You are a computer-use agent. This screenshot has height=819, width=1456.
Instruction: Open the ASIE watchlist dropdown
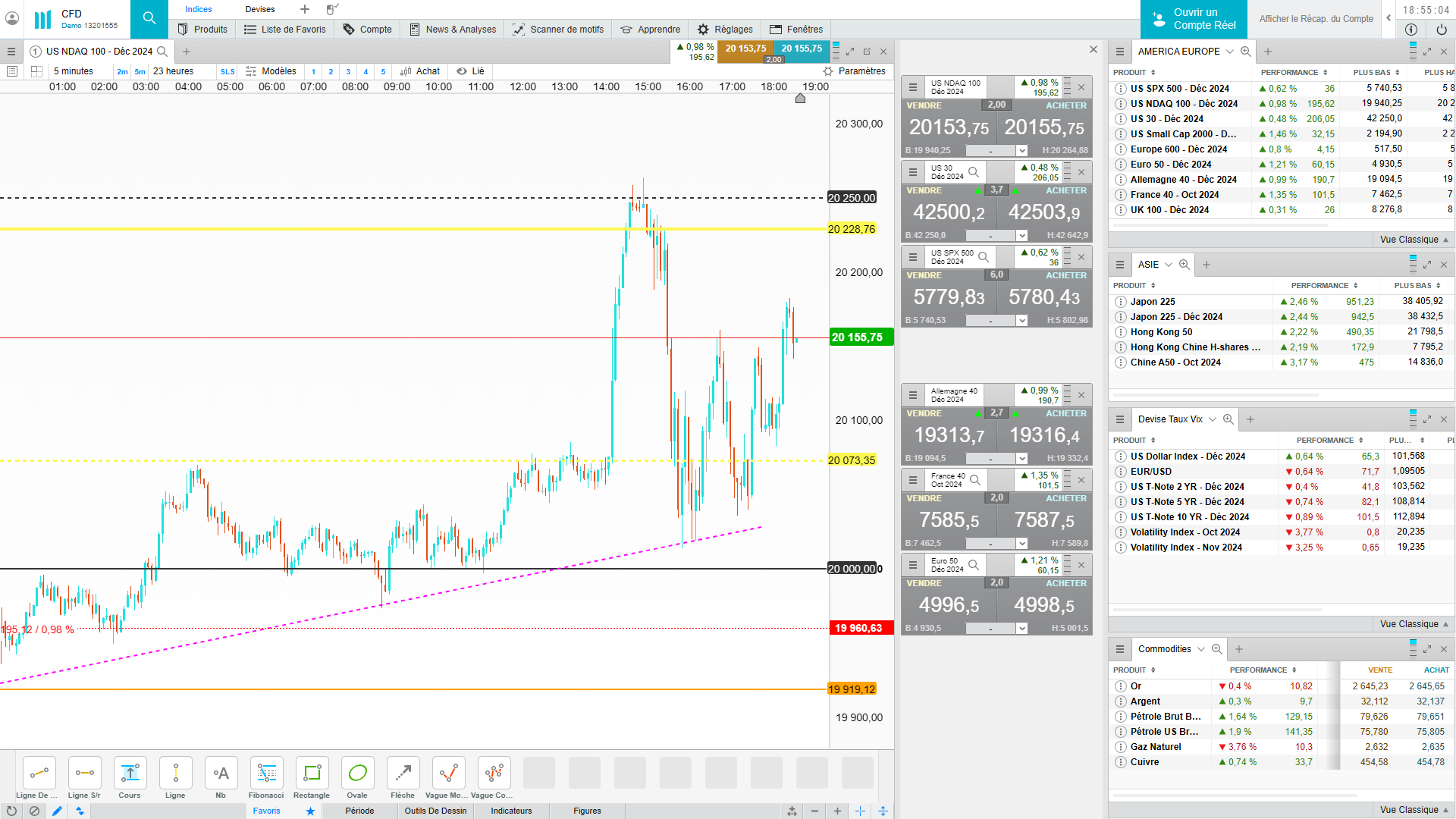(1168, 265)
